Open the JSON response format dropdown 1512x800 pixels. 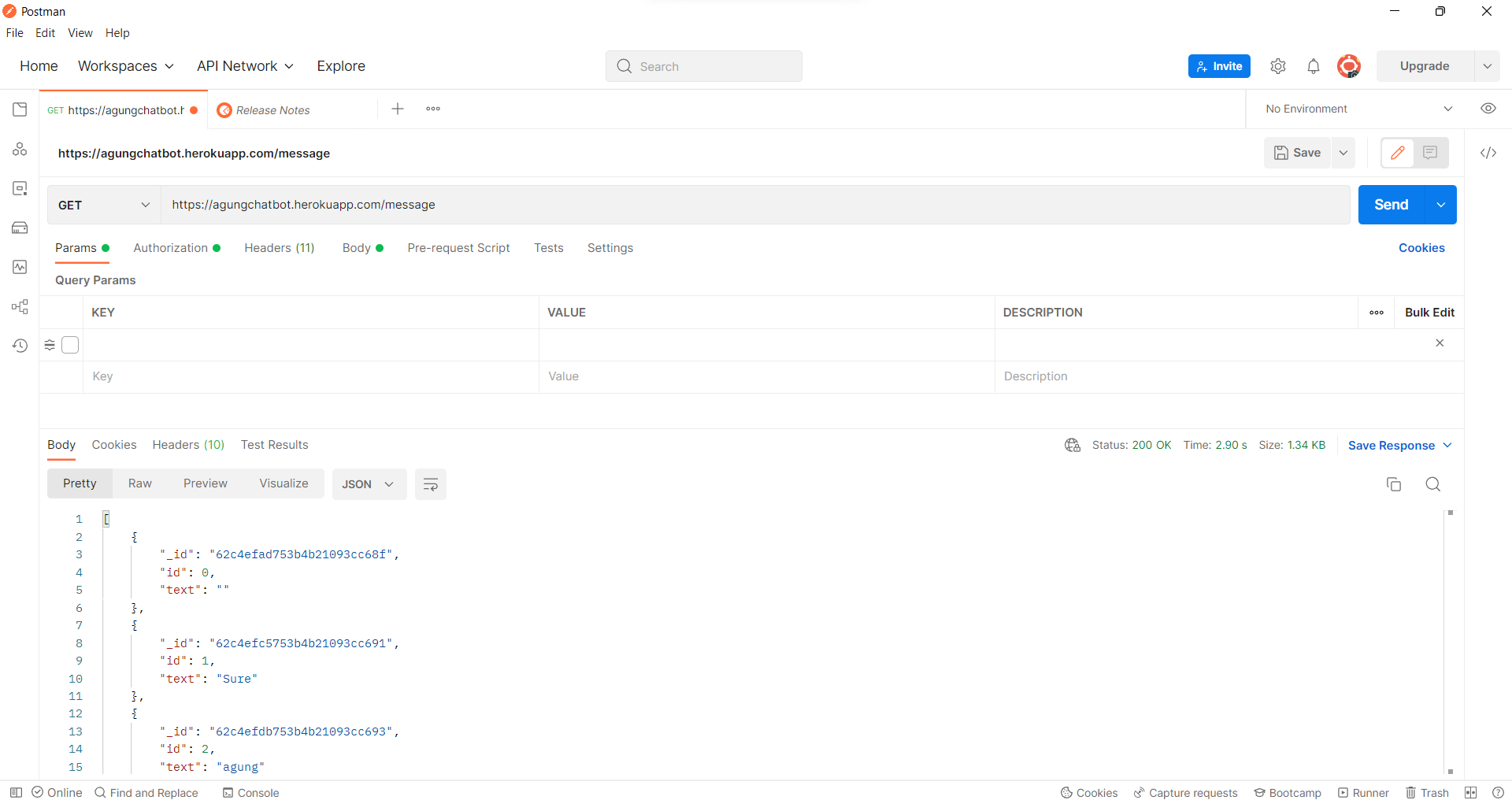click(369, 484)
